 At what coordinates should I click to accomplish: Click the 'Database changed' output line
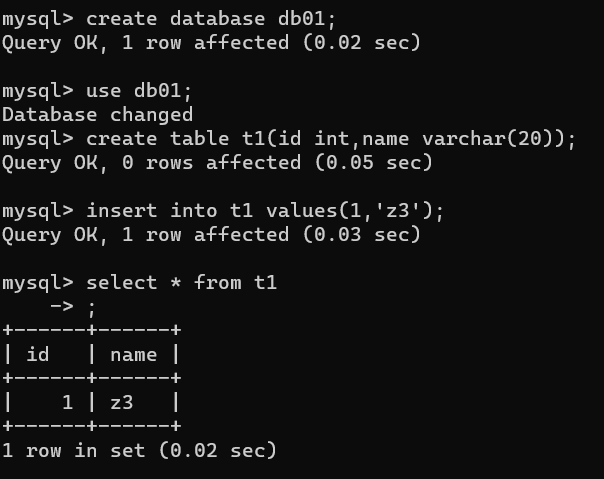97,115
